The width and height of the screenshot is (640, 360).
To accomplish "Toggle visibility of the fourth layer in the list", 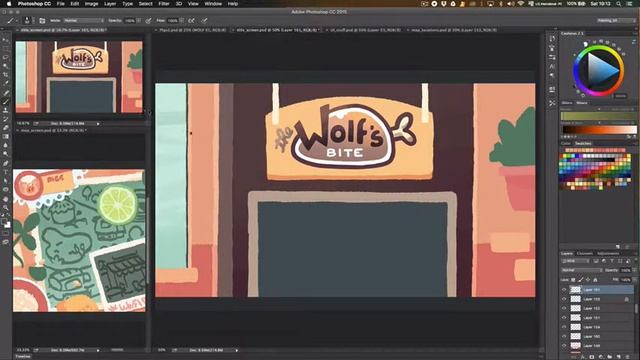I will tap(564, 318).
